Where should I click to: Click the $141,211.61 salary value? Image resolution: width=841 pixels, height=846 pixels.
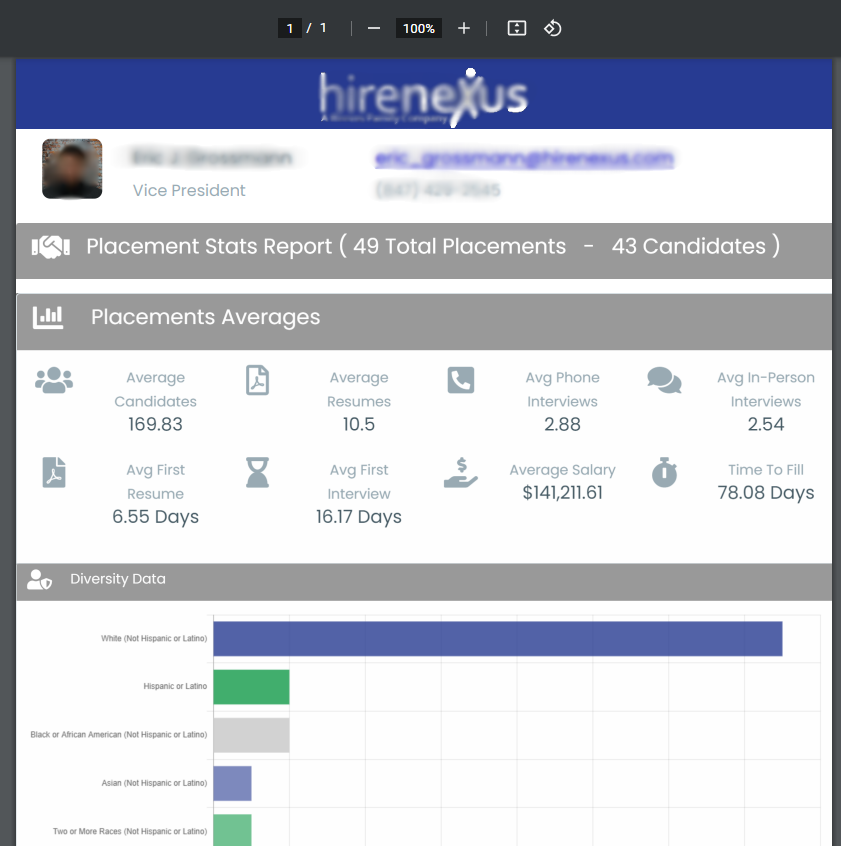click(x=562, y=493)
